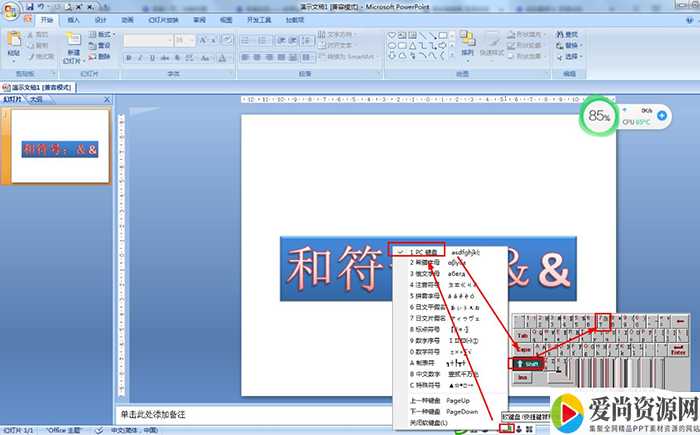The height and width of the screenshot is (435, 700).
Task: Toggle the Shift key on soft keyboard
Action: pyautogui.click(x=531, y=365)
